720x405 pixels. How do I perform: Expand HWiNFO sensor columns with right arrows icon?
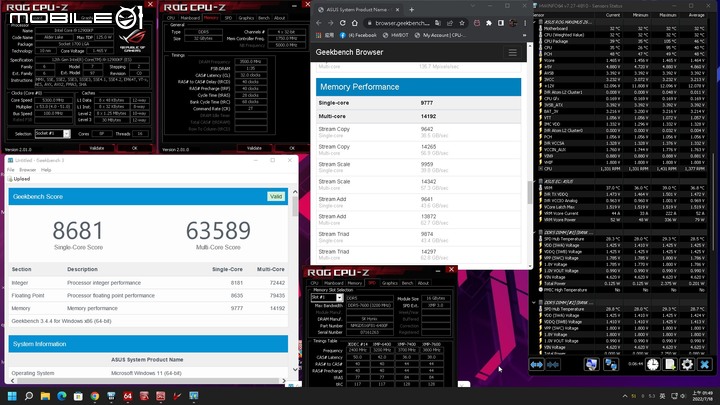click(x=537, y=365)
